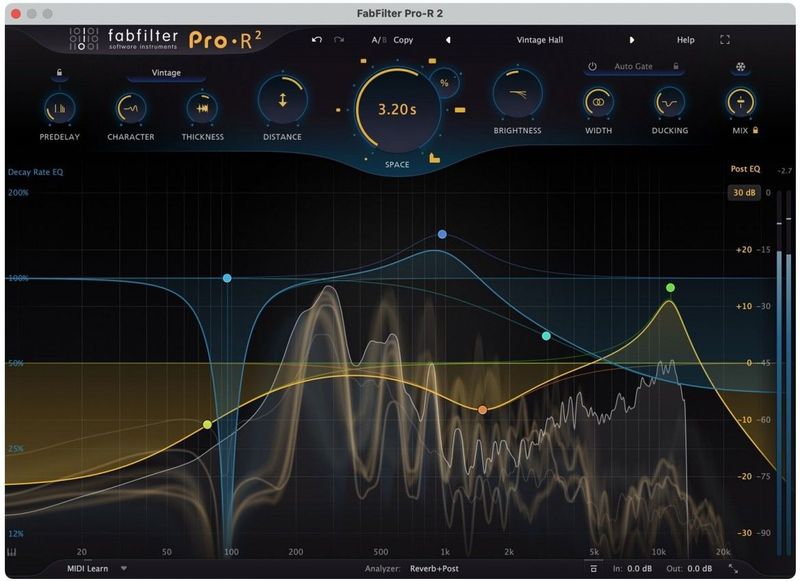Viewport: 800px width, 581px height.
Task: Toggle the Auto Gate lock icon
Action: (x=676, y=66)
